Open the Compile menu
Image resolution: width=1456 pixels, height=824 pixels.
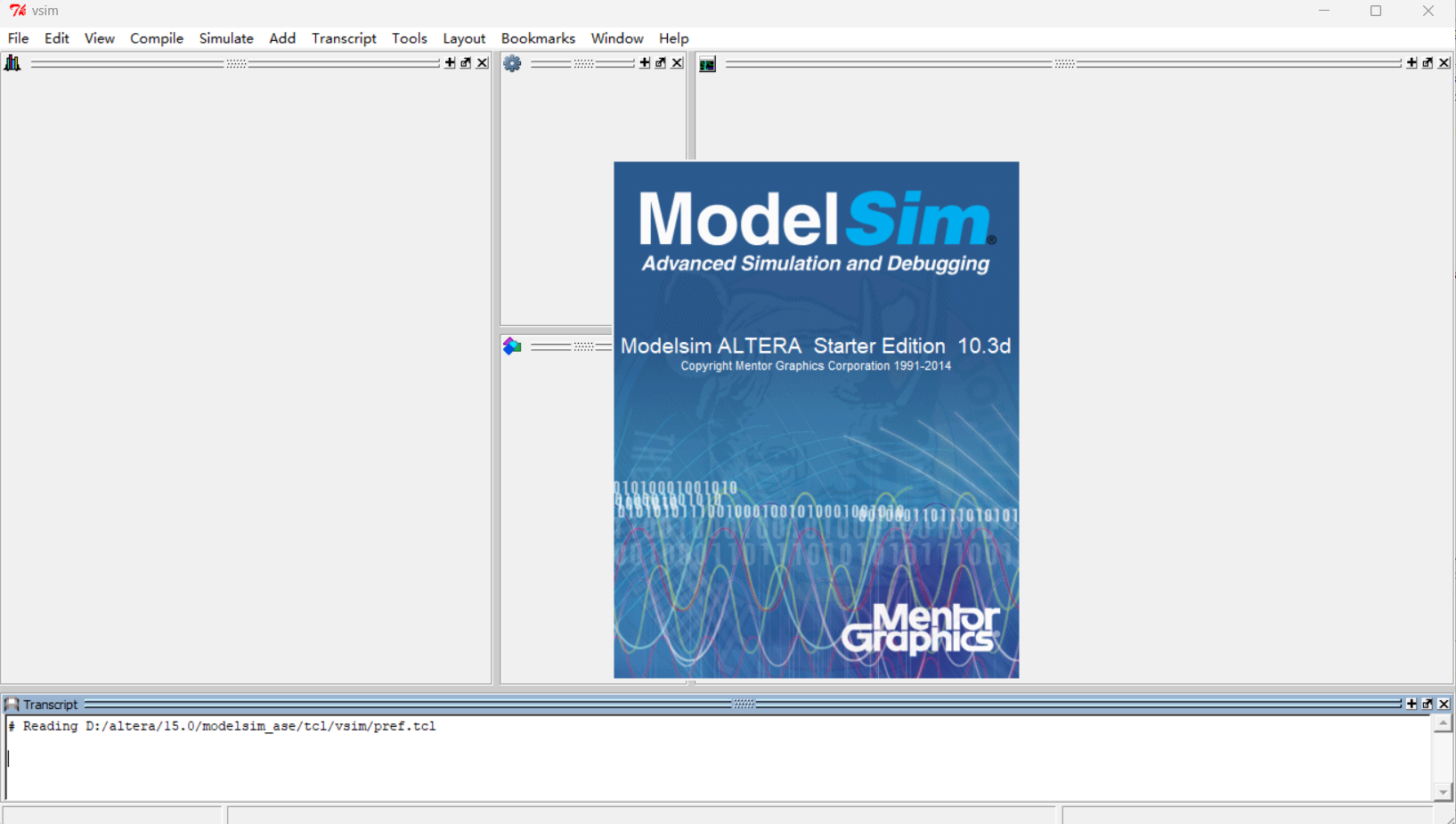click(157, 38)
